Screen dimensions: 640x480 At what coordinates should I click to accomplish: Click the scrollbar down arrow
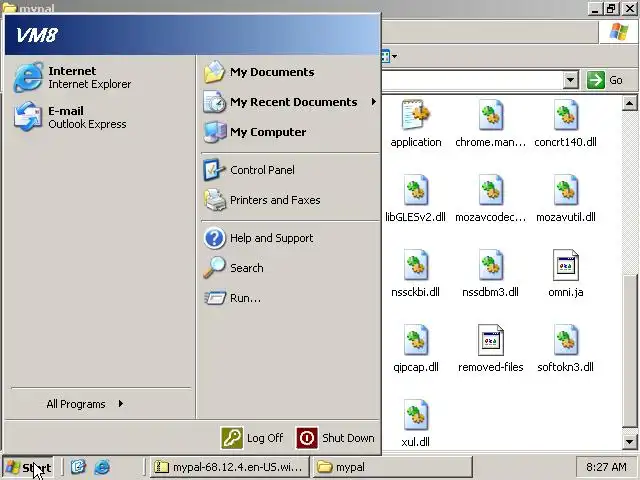[x=629, y=442]
